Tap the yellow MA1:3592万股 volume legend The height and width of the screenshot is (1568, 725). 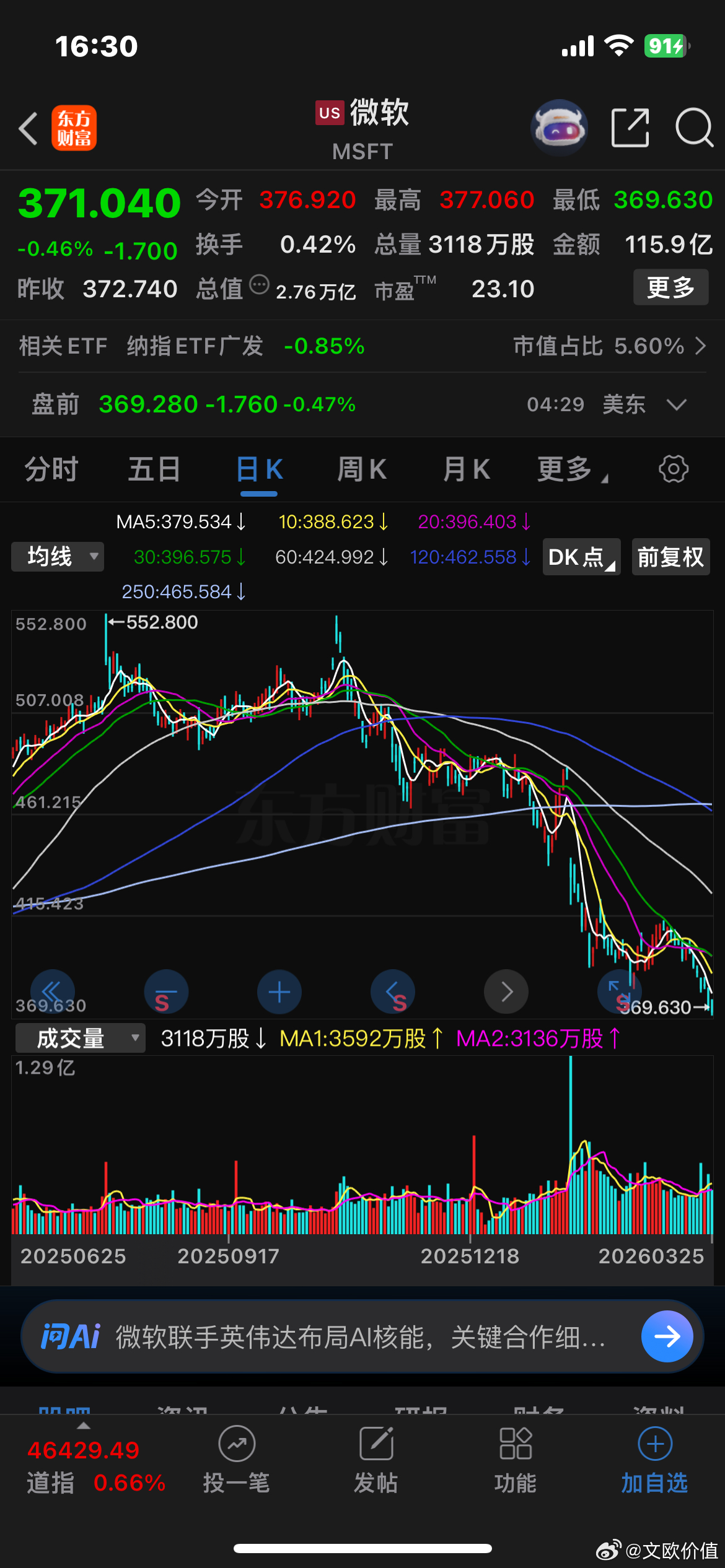point(362,1039)
